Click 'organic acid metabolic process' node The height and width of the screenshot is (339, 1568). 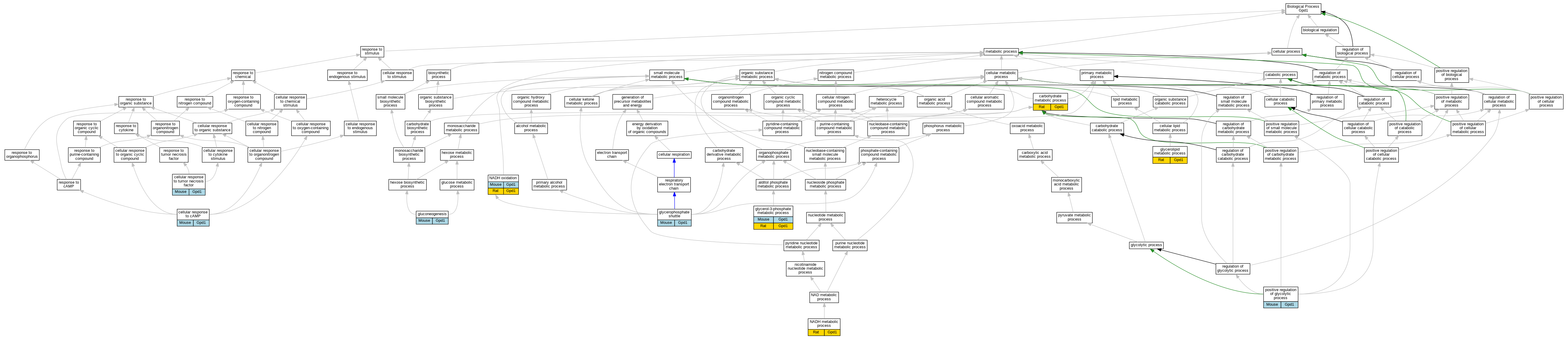click(x=934, y=101)
